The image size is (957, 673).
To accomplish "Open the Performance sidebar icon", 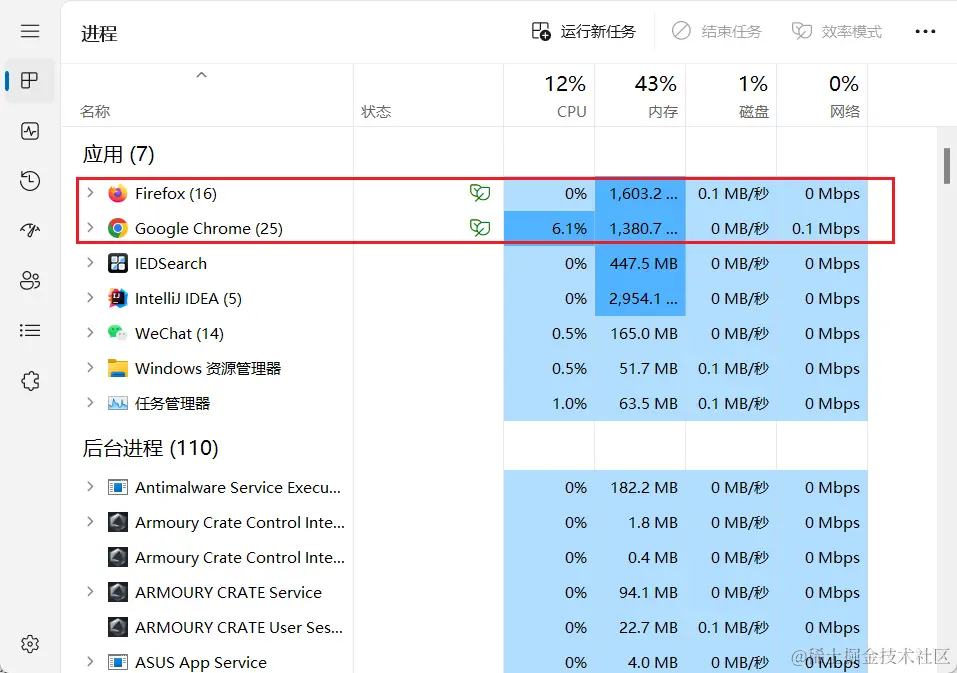I will click(30, 131).
